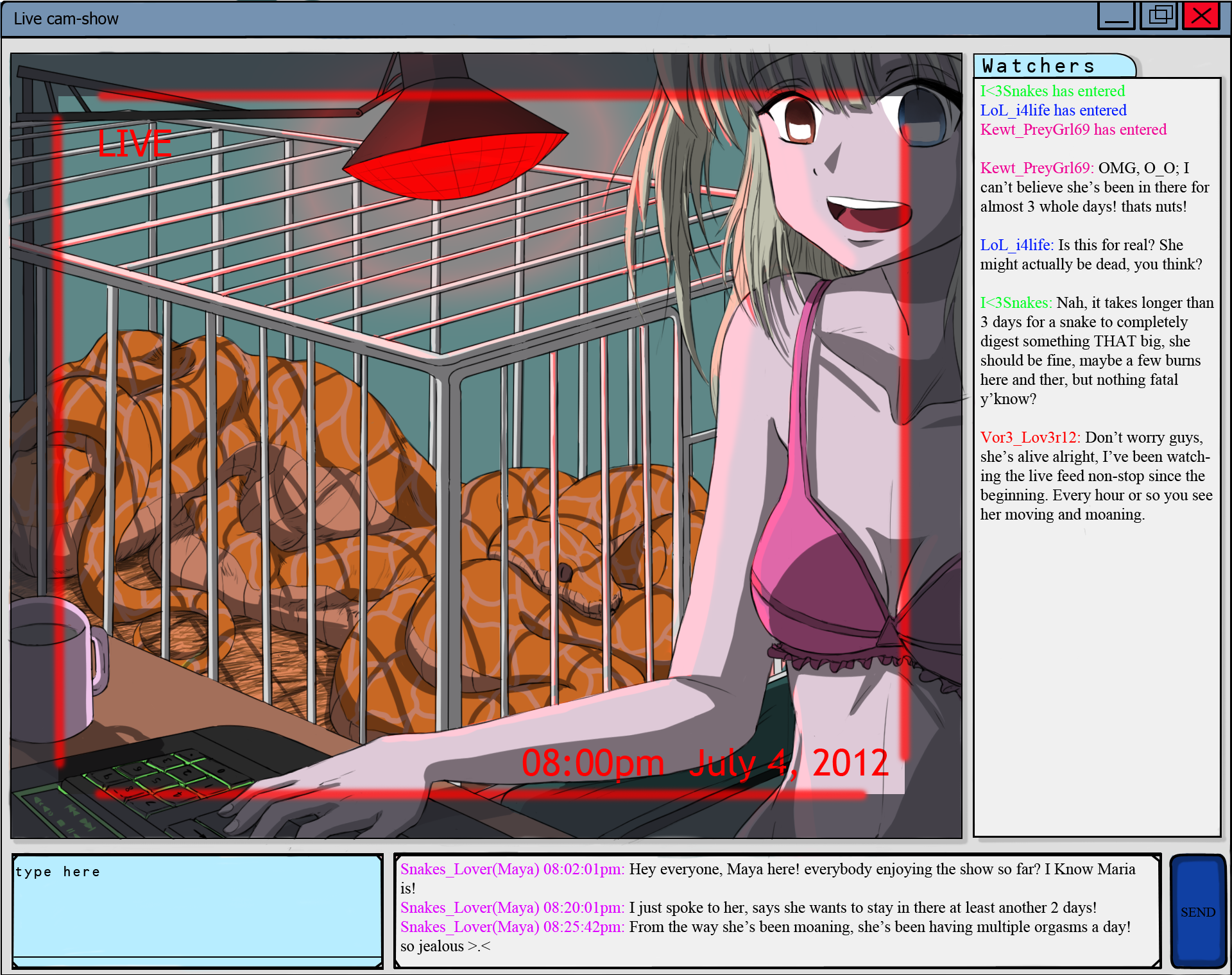Screen dimensions: 1232x975
Task: Minimize the Live cam-show window
Action: [x=1116, y=16]
